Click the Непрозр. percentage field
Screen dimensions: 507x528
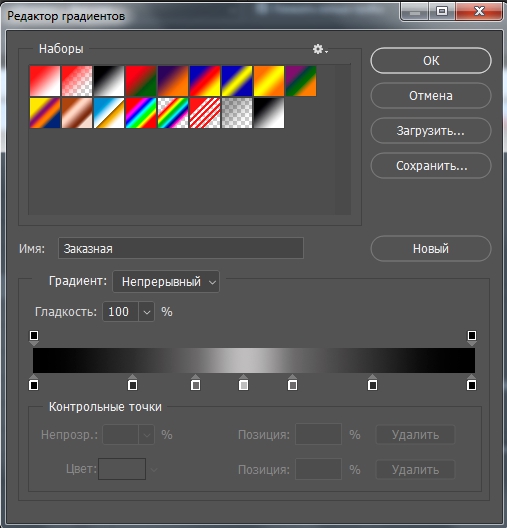(120, 435)
